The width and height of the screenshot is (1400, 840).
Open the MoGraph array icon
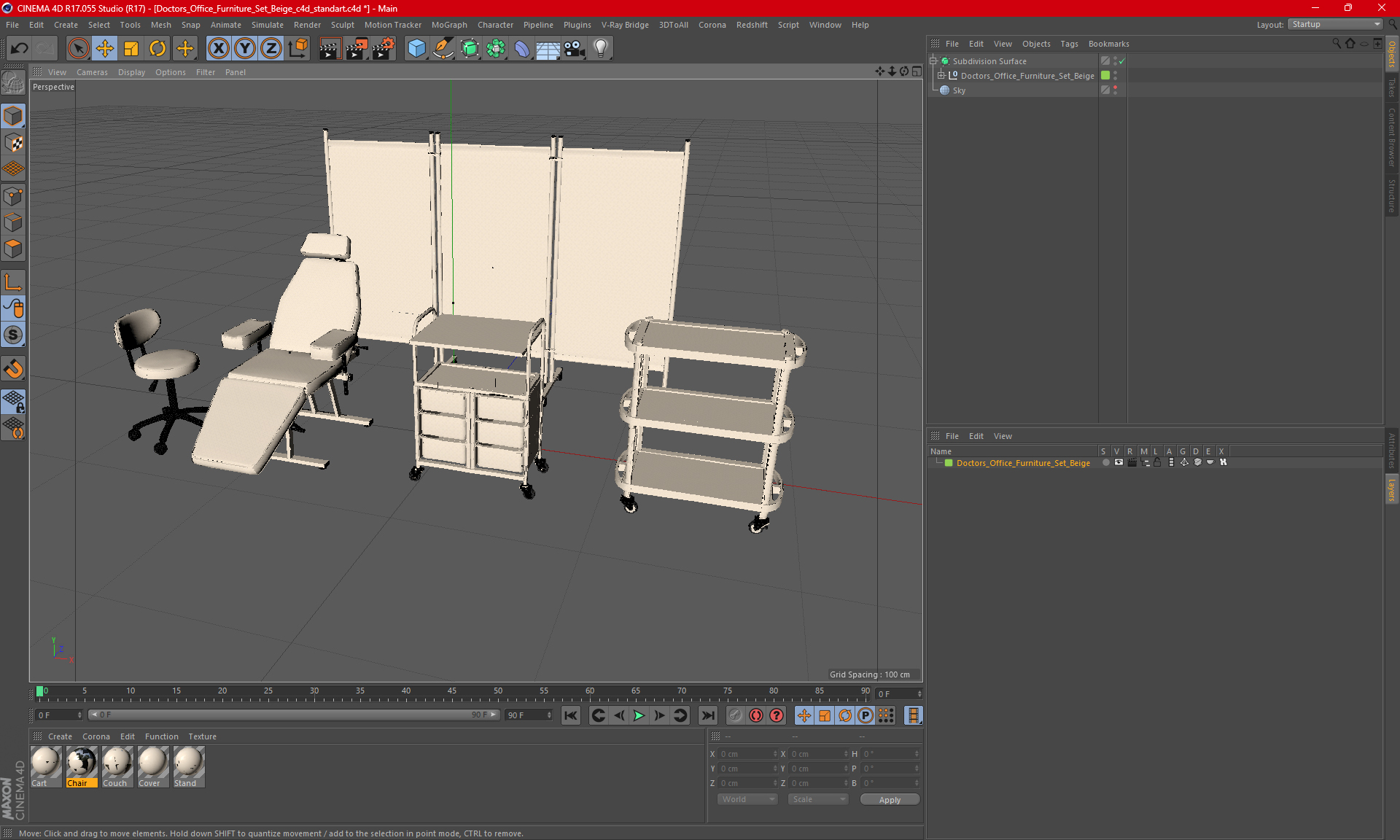pyautogui.click(x=496, y=48)
